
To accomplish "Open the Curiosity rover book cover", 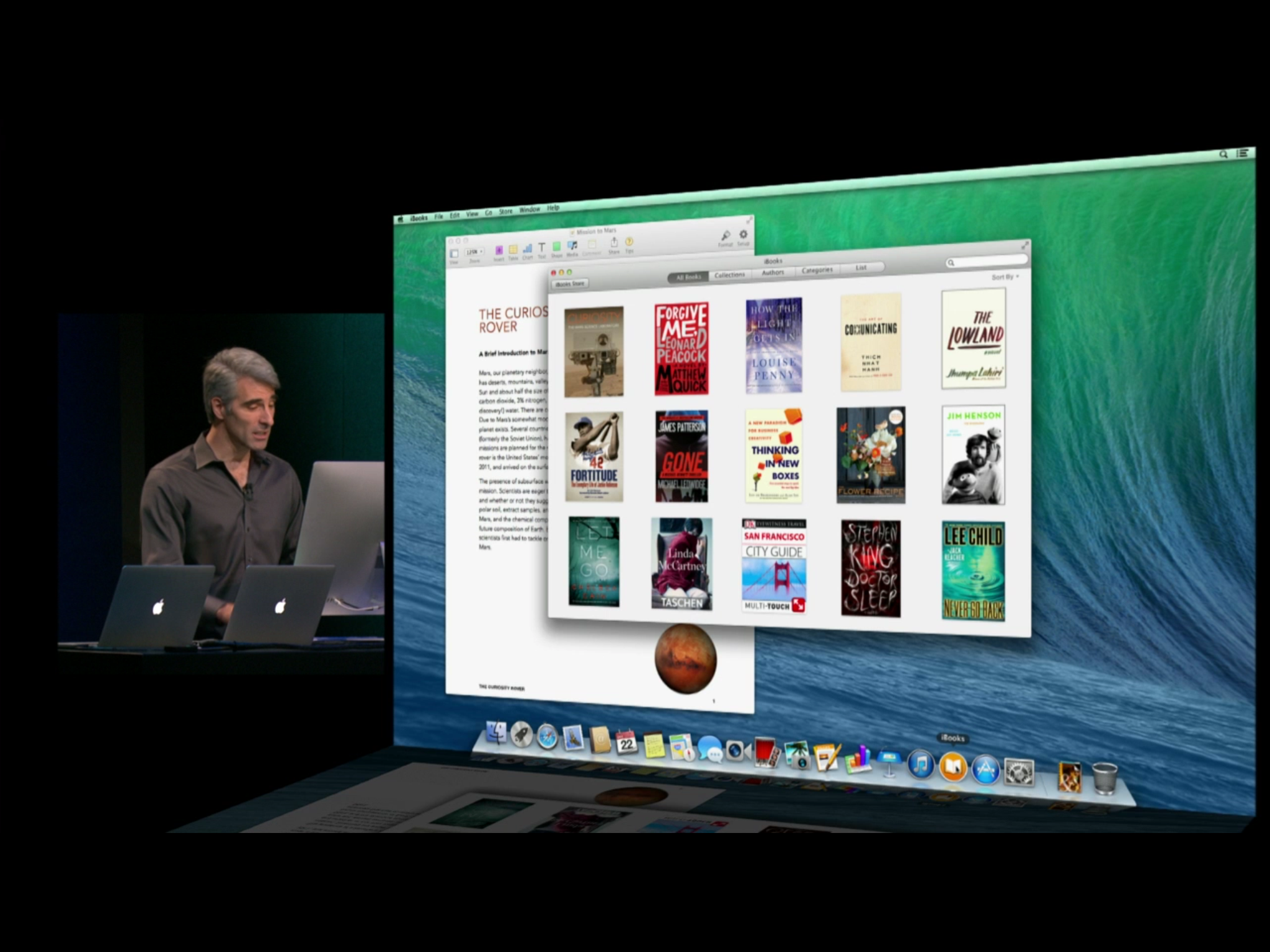I will coord(593,351).
